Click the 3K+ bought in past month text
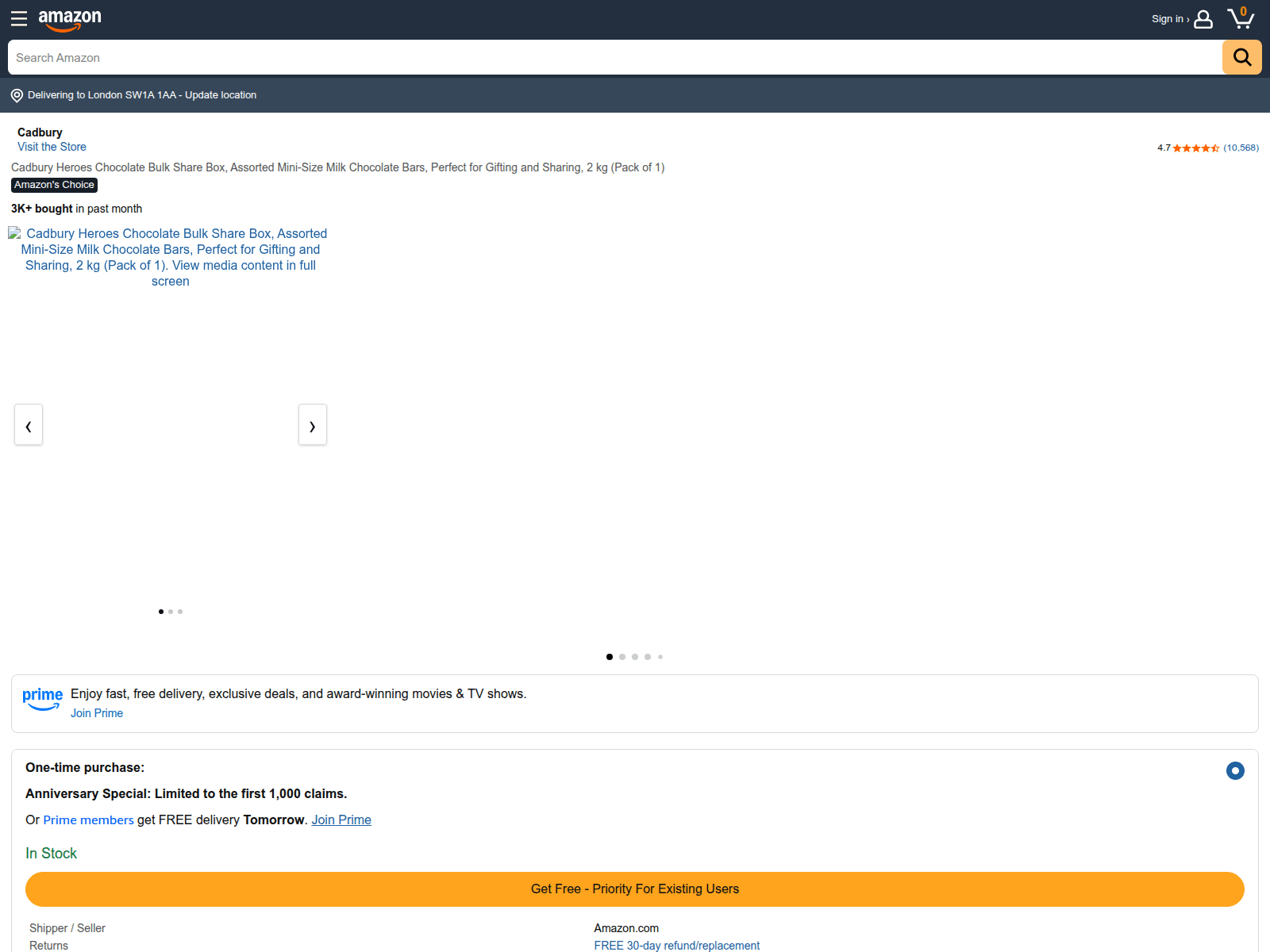The image size is (1270, 952). [77, 209]
